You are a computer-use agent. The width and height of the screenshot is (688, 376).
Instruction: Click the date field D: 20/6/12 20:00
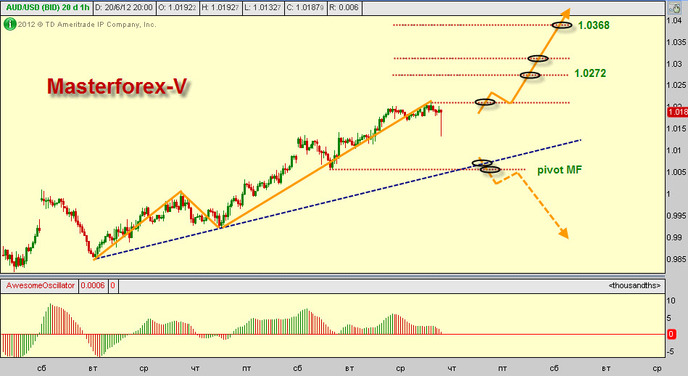124,7
